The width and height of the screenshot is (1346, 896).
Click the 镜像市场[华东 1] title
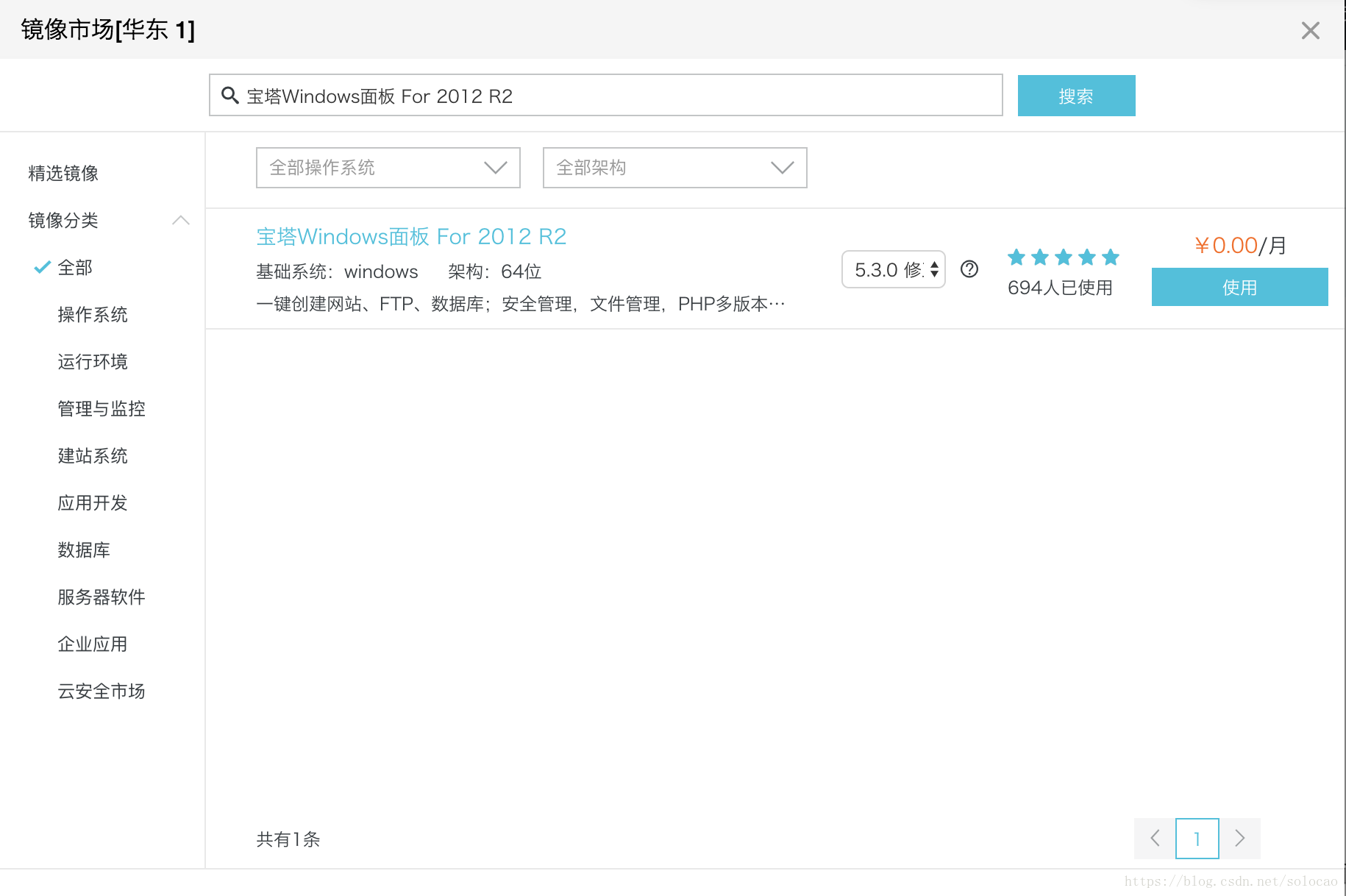pos(108,30)
